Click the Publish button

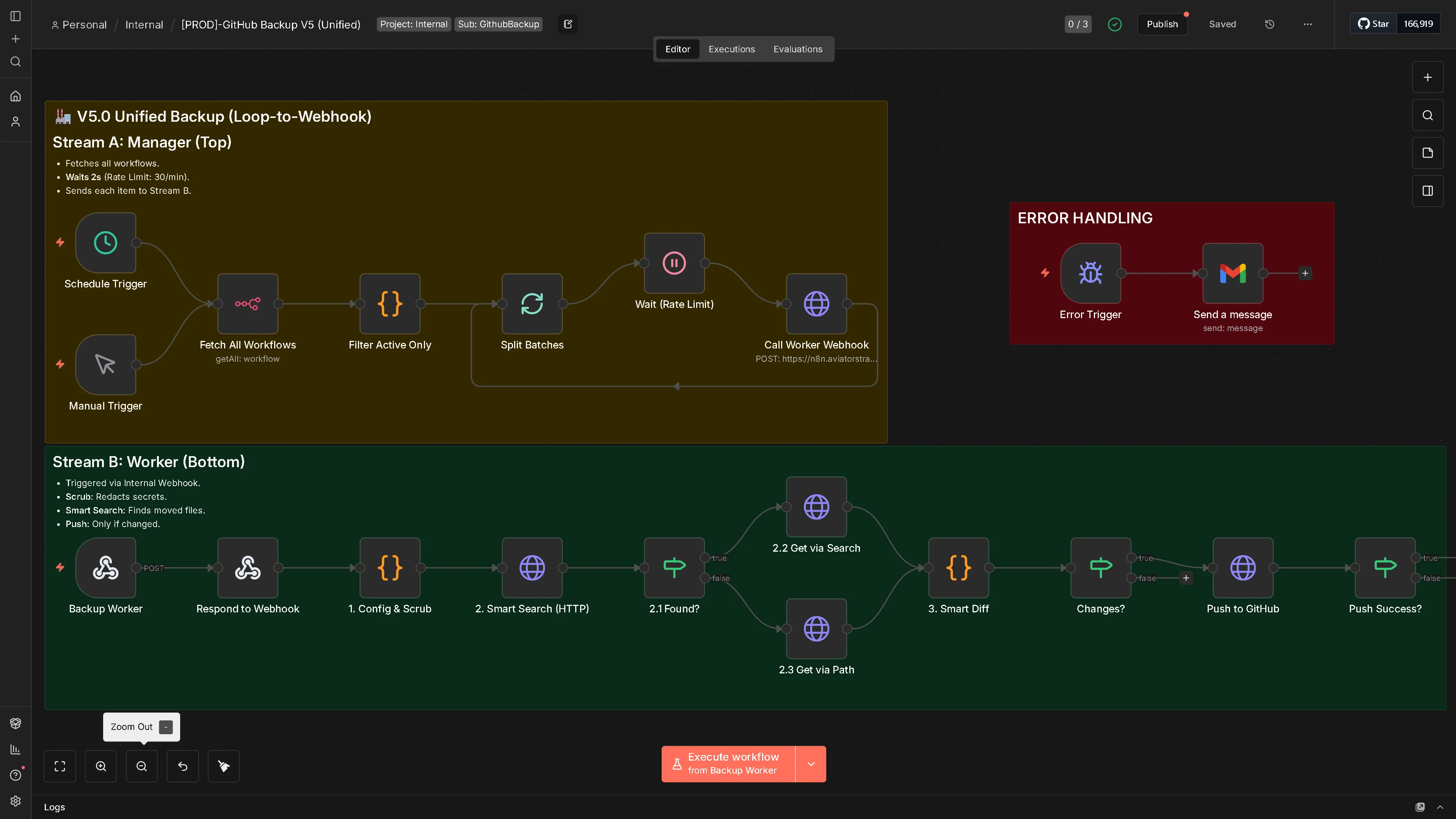(1162, 24)
